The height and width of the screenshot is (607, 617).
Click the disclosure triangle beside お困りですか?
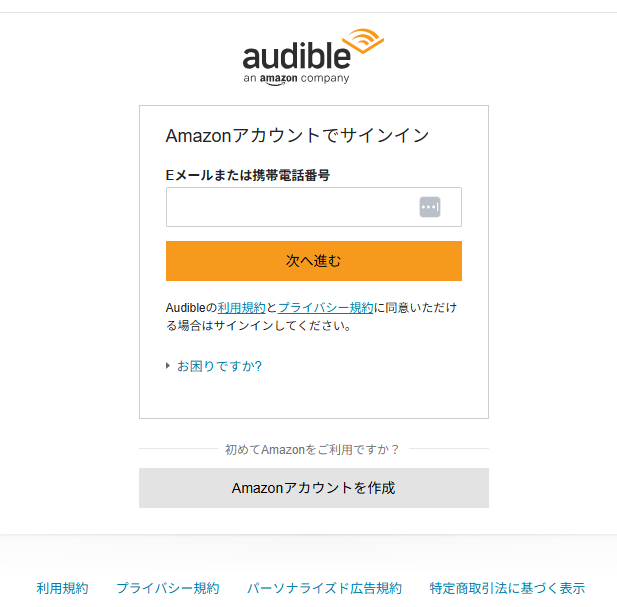pyautogui.click(x=168, y=366)
